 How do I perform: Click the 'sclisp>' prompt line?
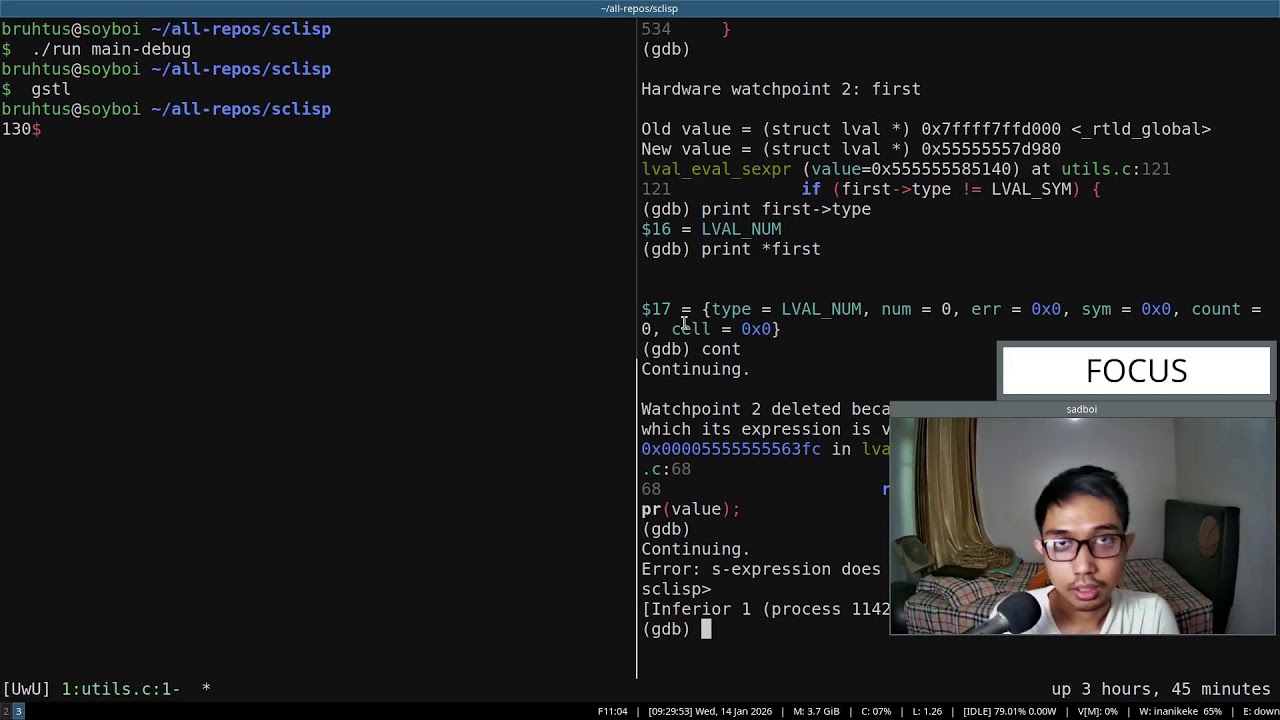click(x=676, y=589)
